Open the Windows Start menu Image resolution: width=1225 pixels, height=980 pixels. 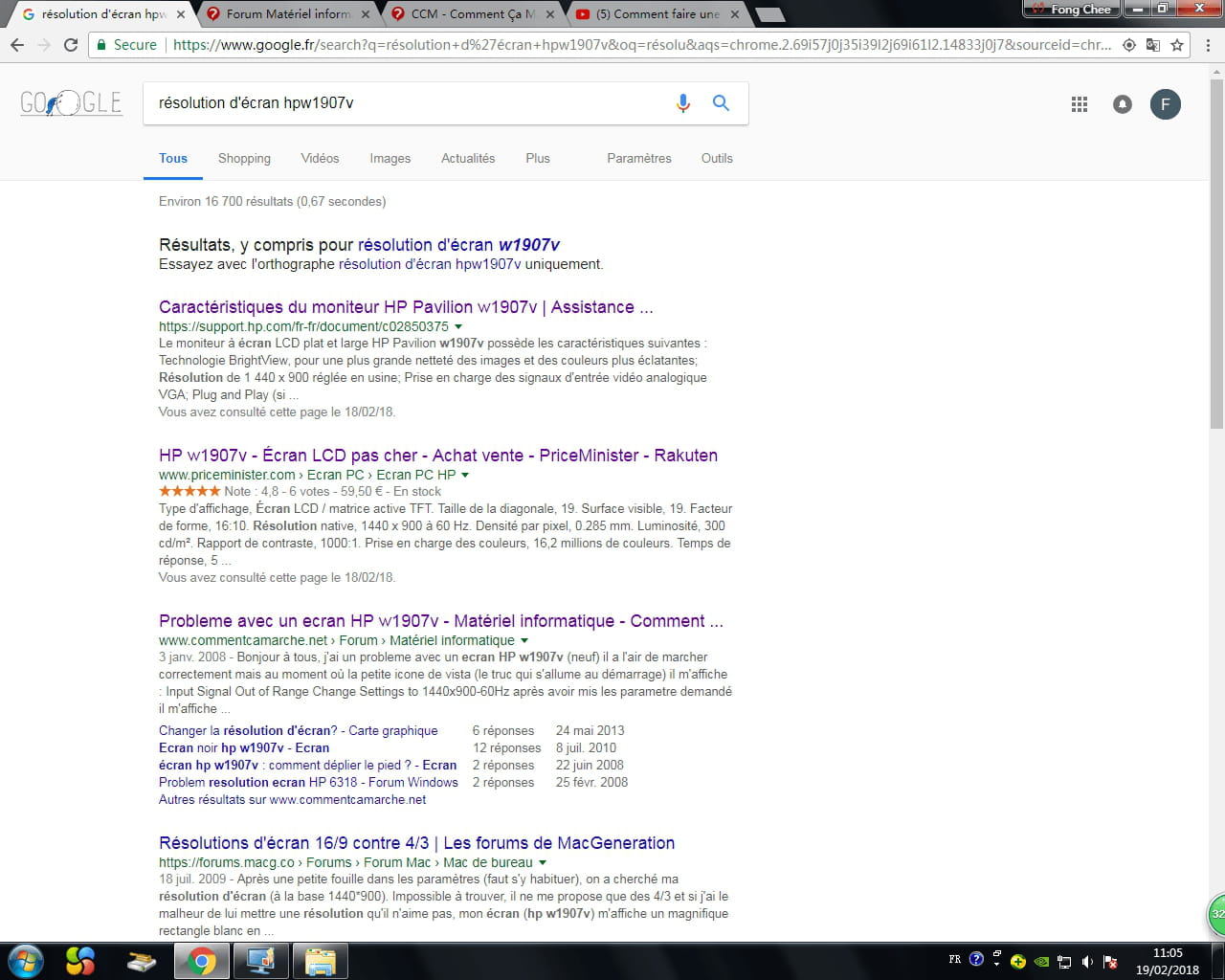[x=25, y=960]
